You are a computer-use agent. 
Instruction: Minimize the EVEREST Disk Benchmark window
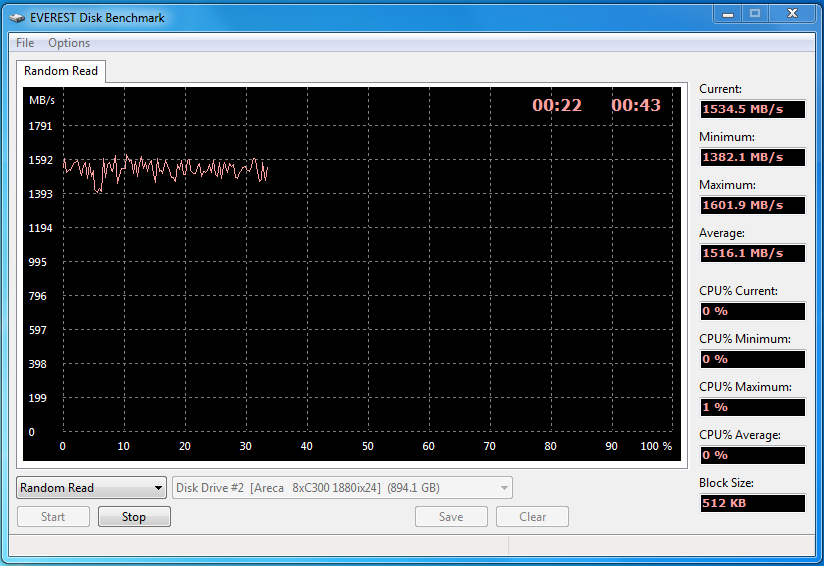tap(728, 14)
